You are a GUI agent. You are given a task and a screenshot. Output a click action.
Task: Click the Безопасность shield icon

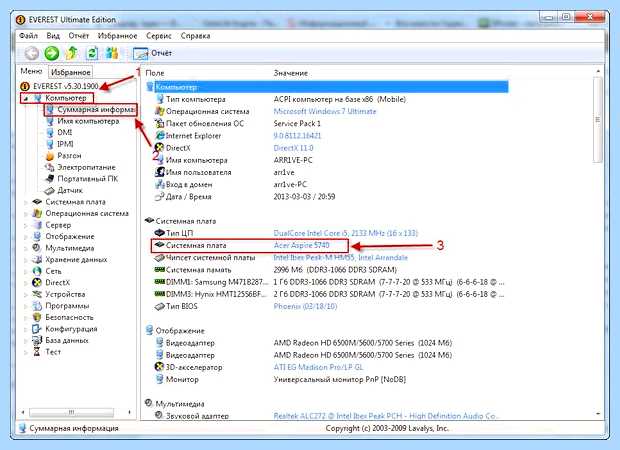[x=37, y=318]
